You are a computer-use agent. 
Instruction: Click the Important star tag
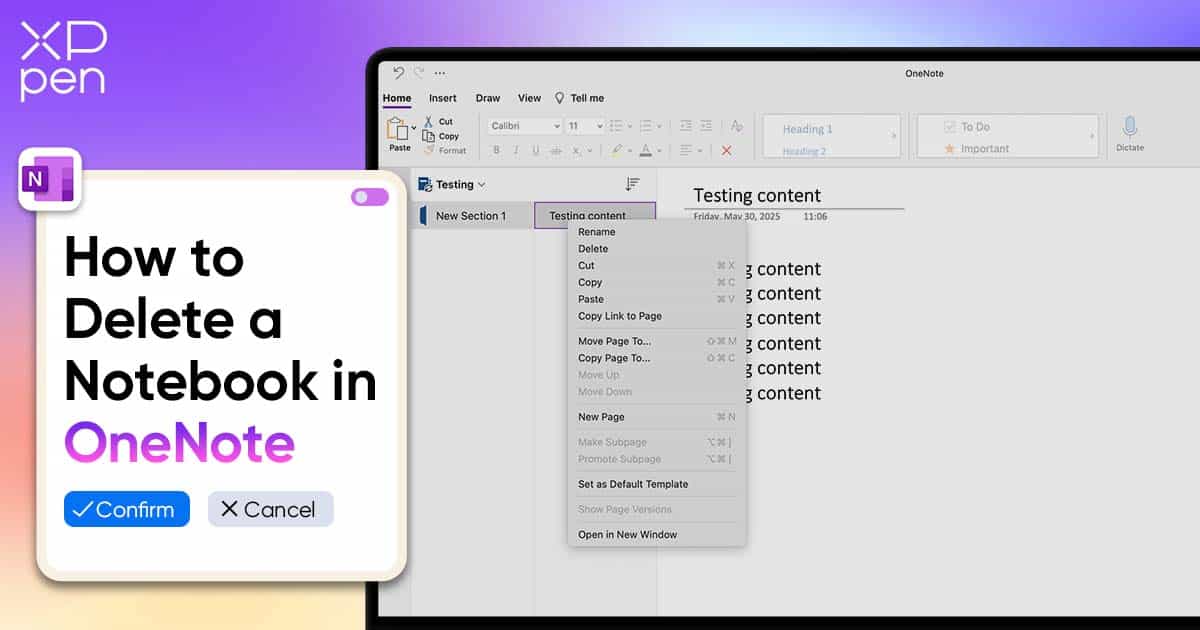click(950, 149)
